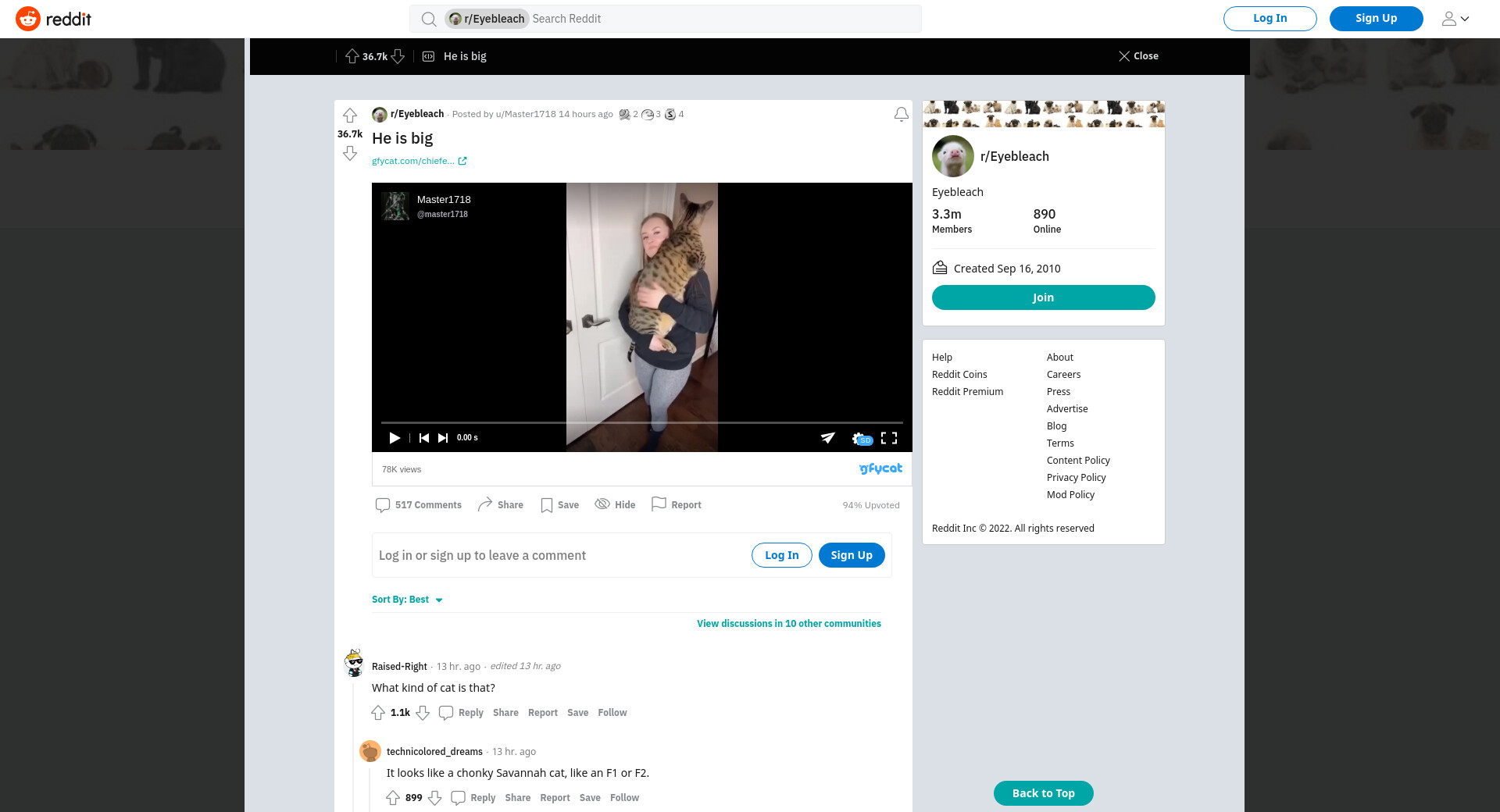Click the notification bell on the post
Viewport: 1500px width, 812px height.
[x=901, y=115]
